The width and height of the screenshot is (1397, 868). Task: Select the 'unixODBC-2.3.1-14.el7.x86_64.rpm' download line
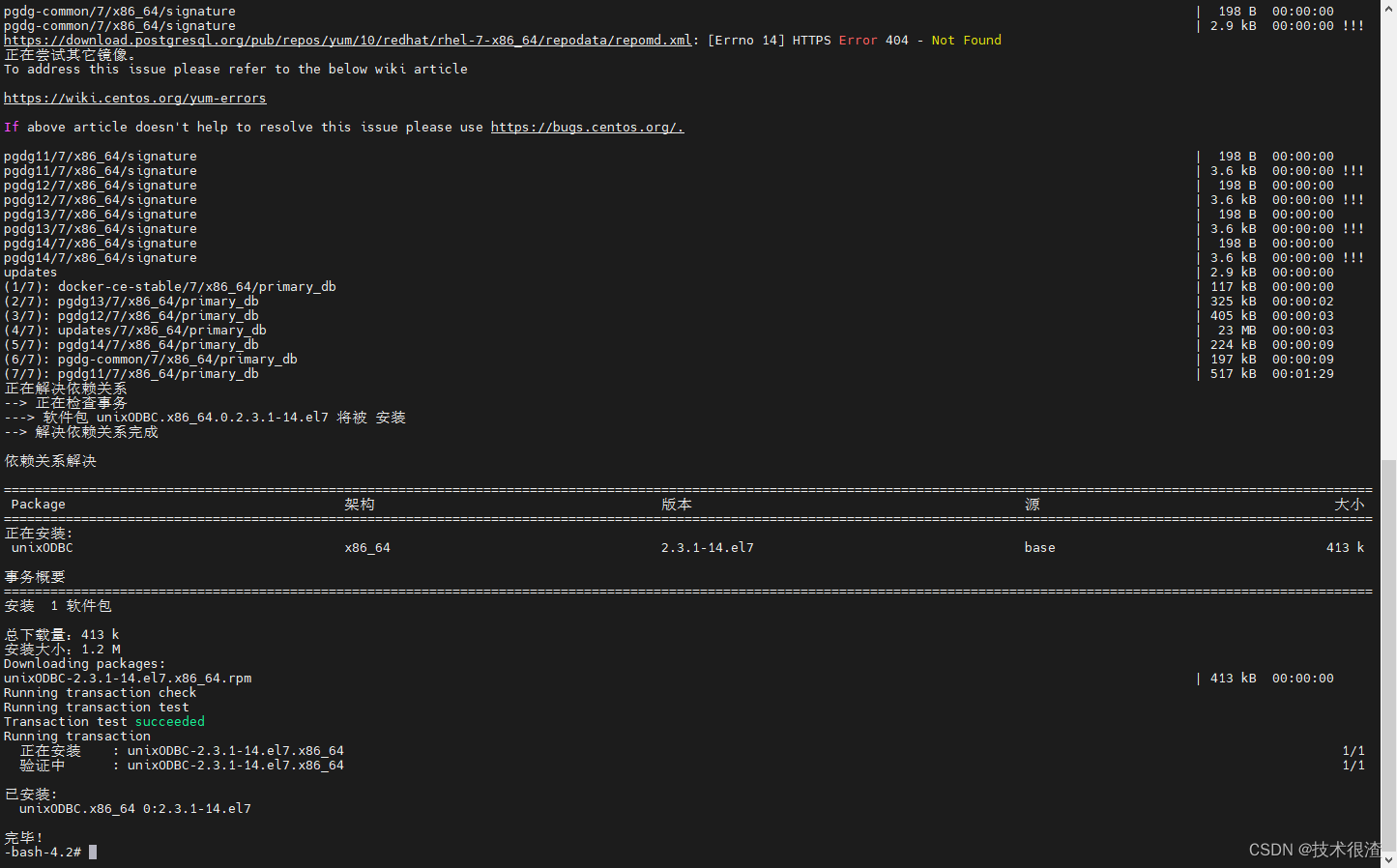click(128, 679)
